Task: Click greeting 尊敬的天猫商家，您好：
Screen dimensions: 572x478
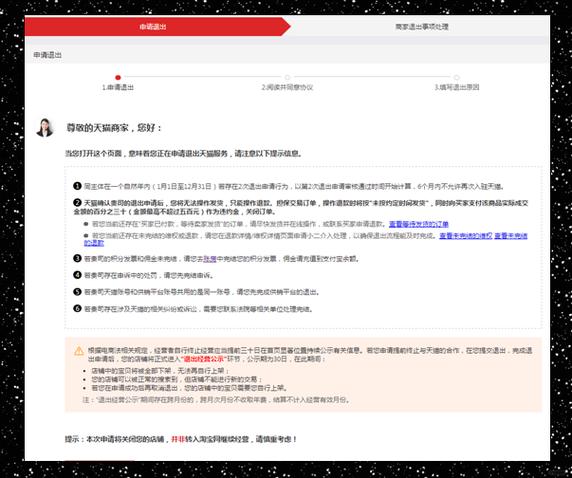Action: pos(114,128)
